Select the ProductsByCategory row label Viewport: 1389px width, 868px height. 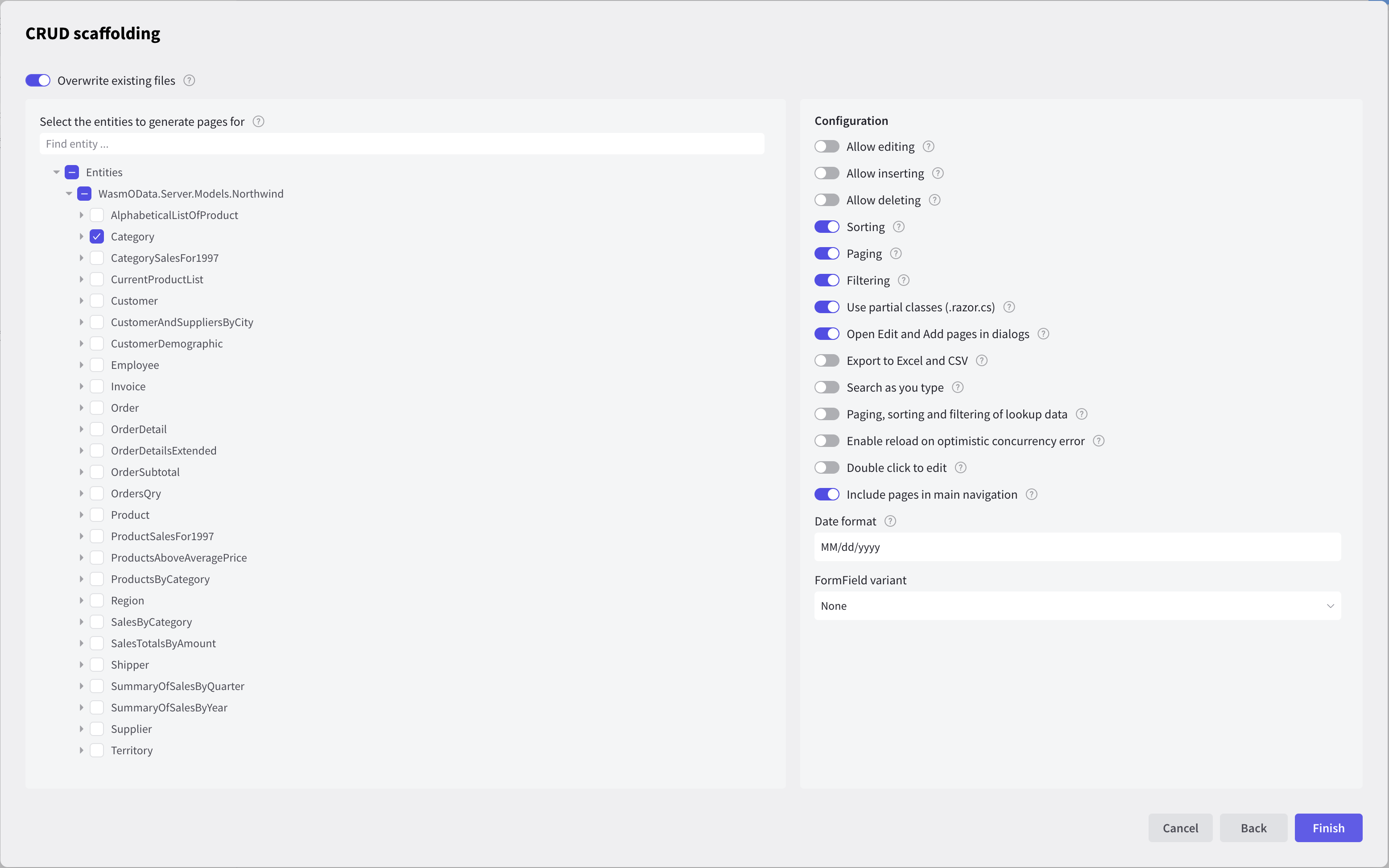pos(160,579)
